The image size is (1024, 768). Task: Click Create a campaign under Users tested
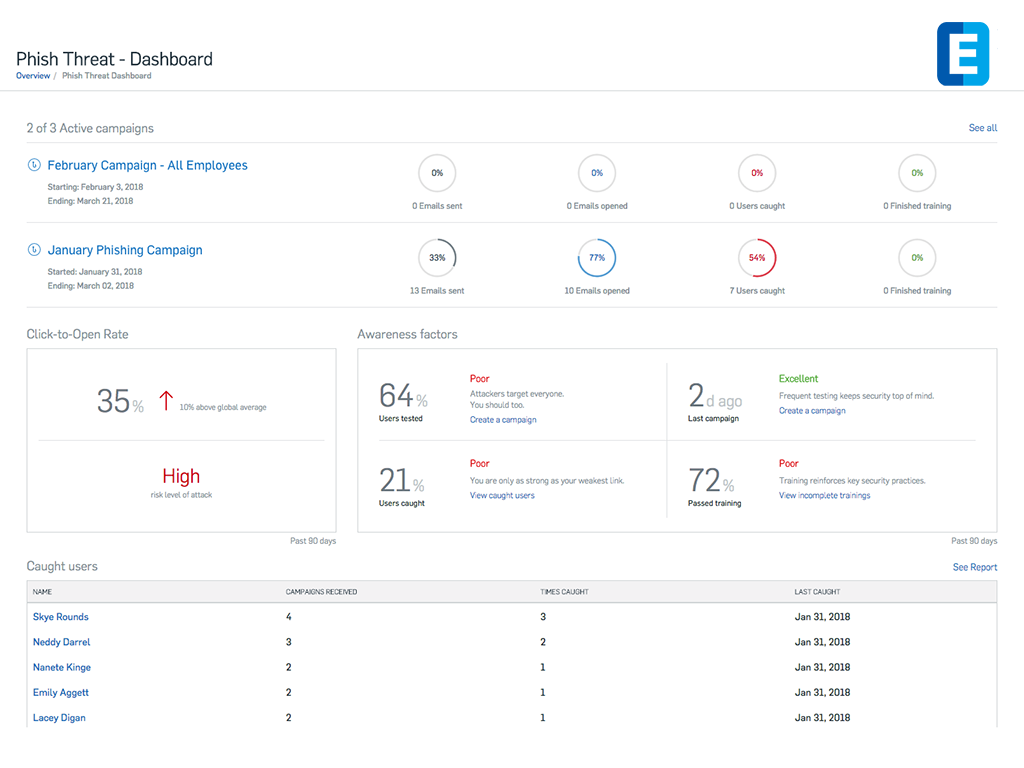(x=503, y=420)
